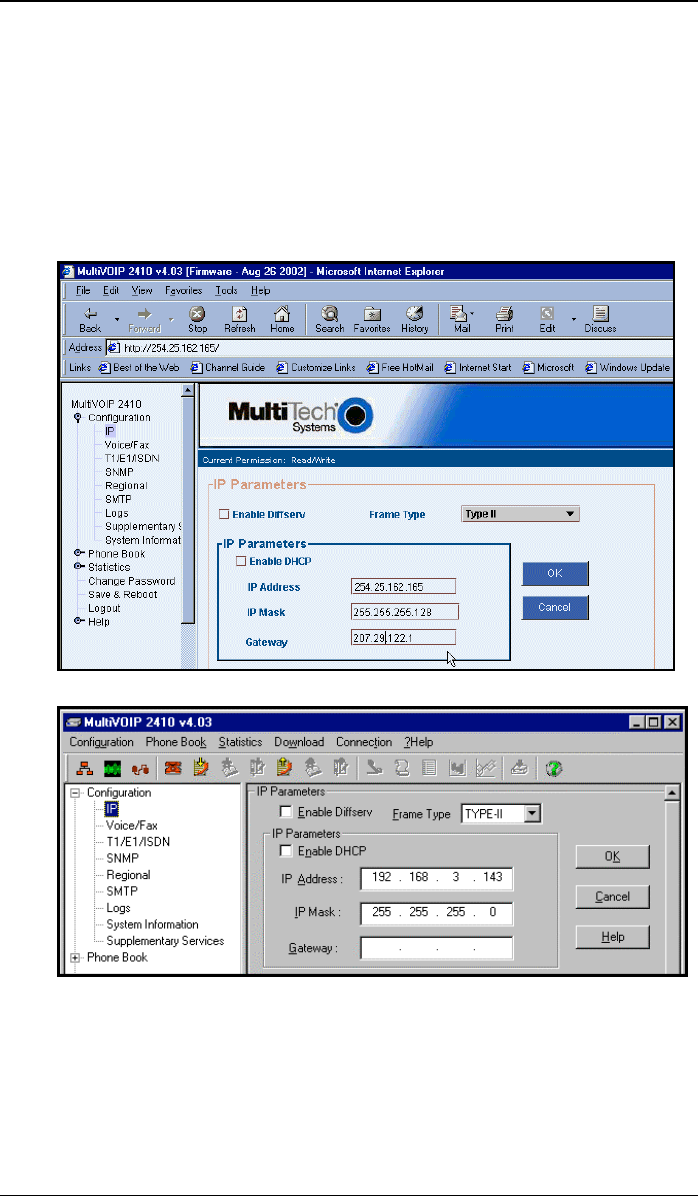Open the View menu in Internet Explorer
Screen dimensions: 698x1196
(x=142, y=291)
